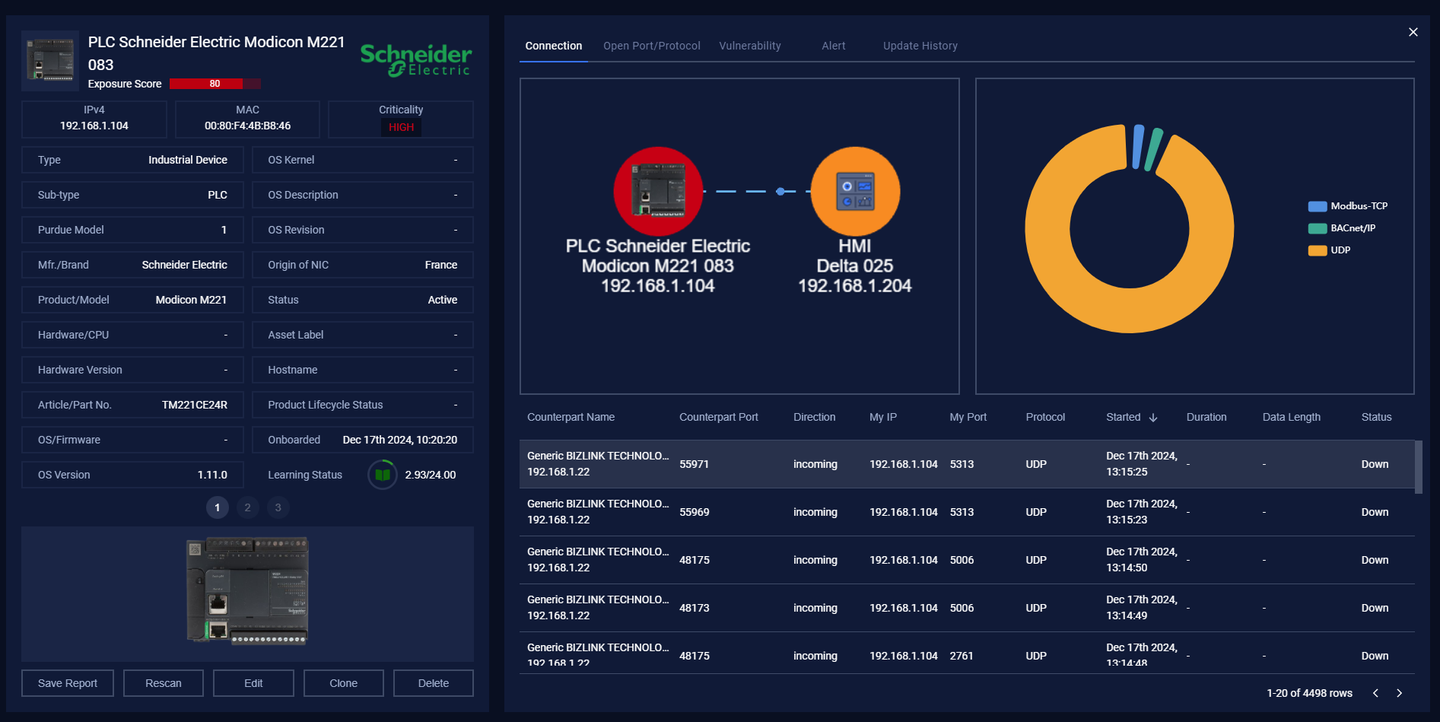The width and height of the screenshot is (1440, 722).
Task: Show device image page 1
Action: (x=217, y=508)
